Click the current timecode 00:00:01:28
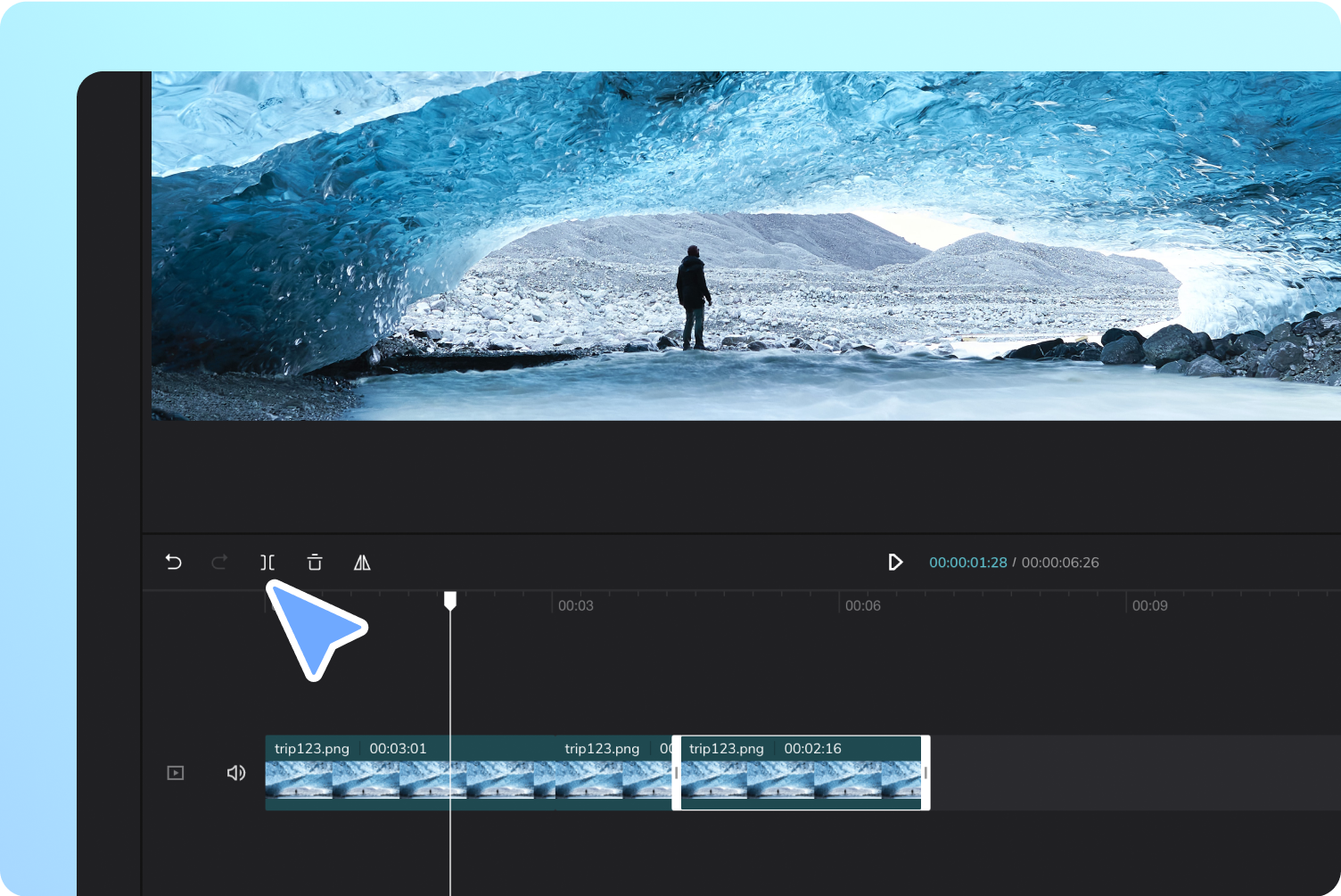 pyautogui.click(x=969, y=563)
